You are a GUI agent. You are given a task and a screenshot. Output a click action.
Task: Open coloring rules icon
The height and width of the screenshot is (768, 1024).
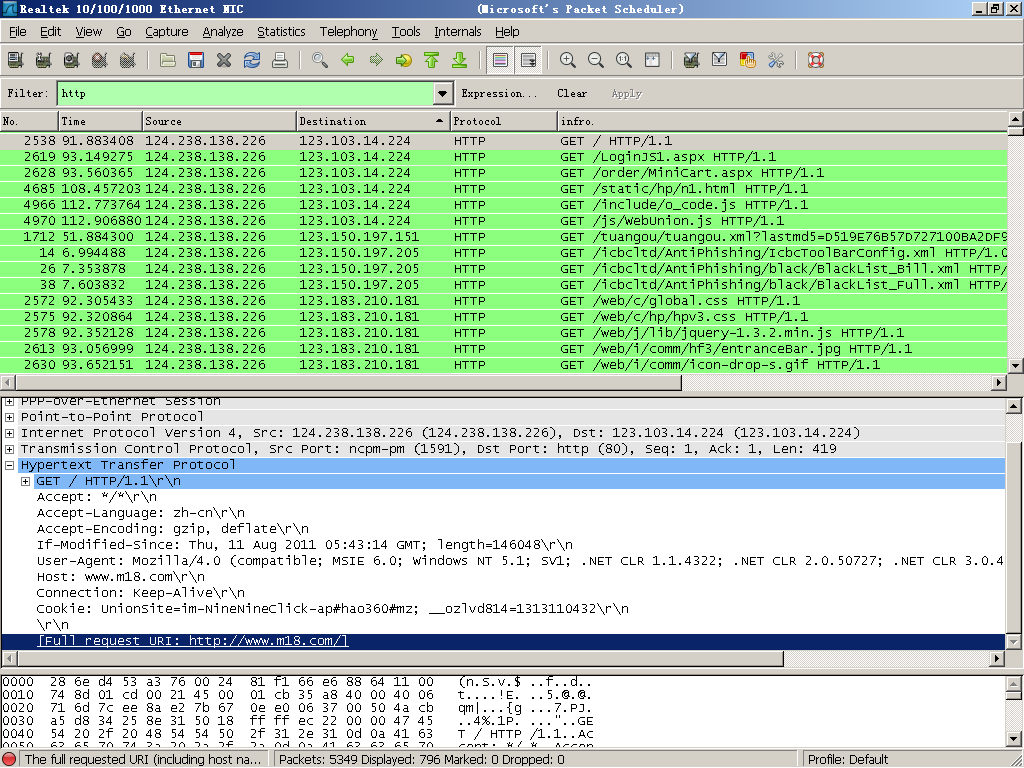748,60
